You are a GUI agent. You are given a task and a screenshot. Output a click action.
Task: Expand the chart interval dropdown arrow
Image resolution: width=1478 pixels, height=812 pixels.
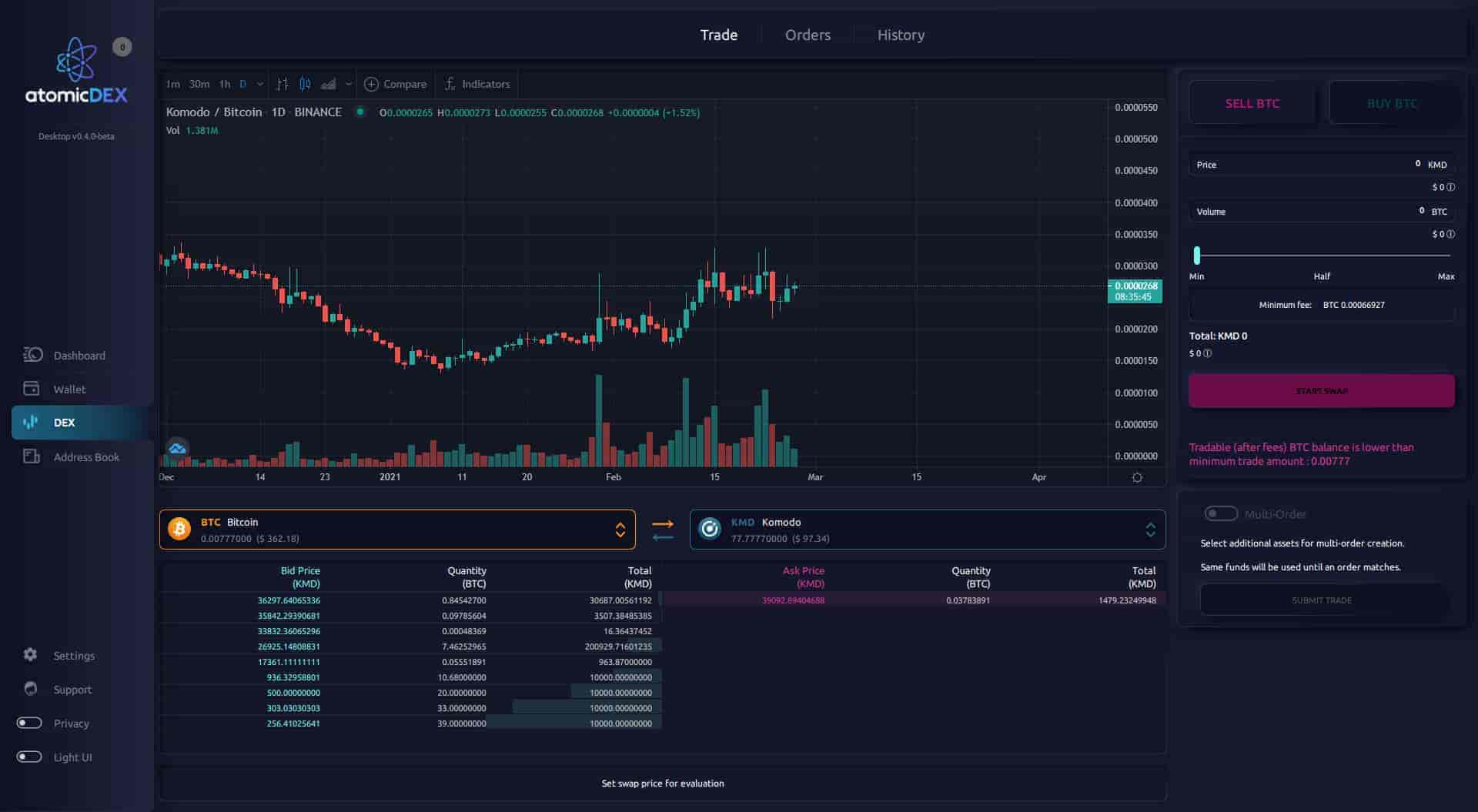[260, 84]
